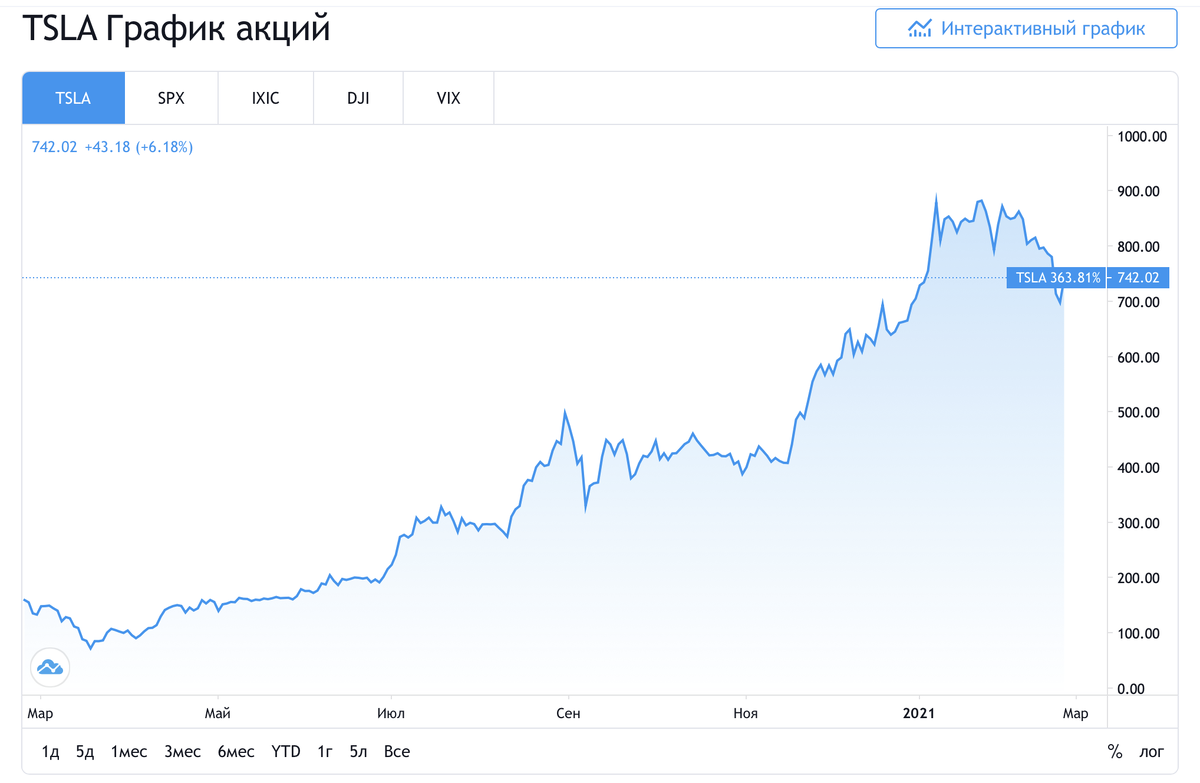Open the DJI index chart tab

357,97
